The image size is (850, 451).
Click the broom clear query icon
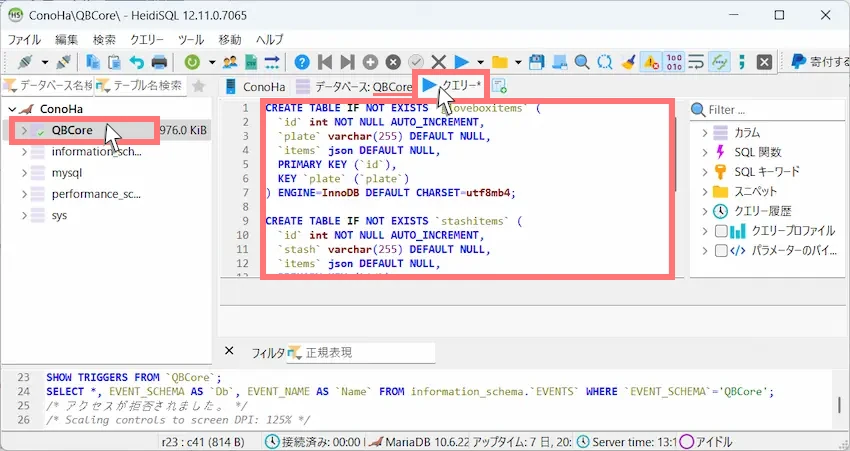[628, 62]
